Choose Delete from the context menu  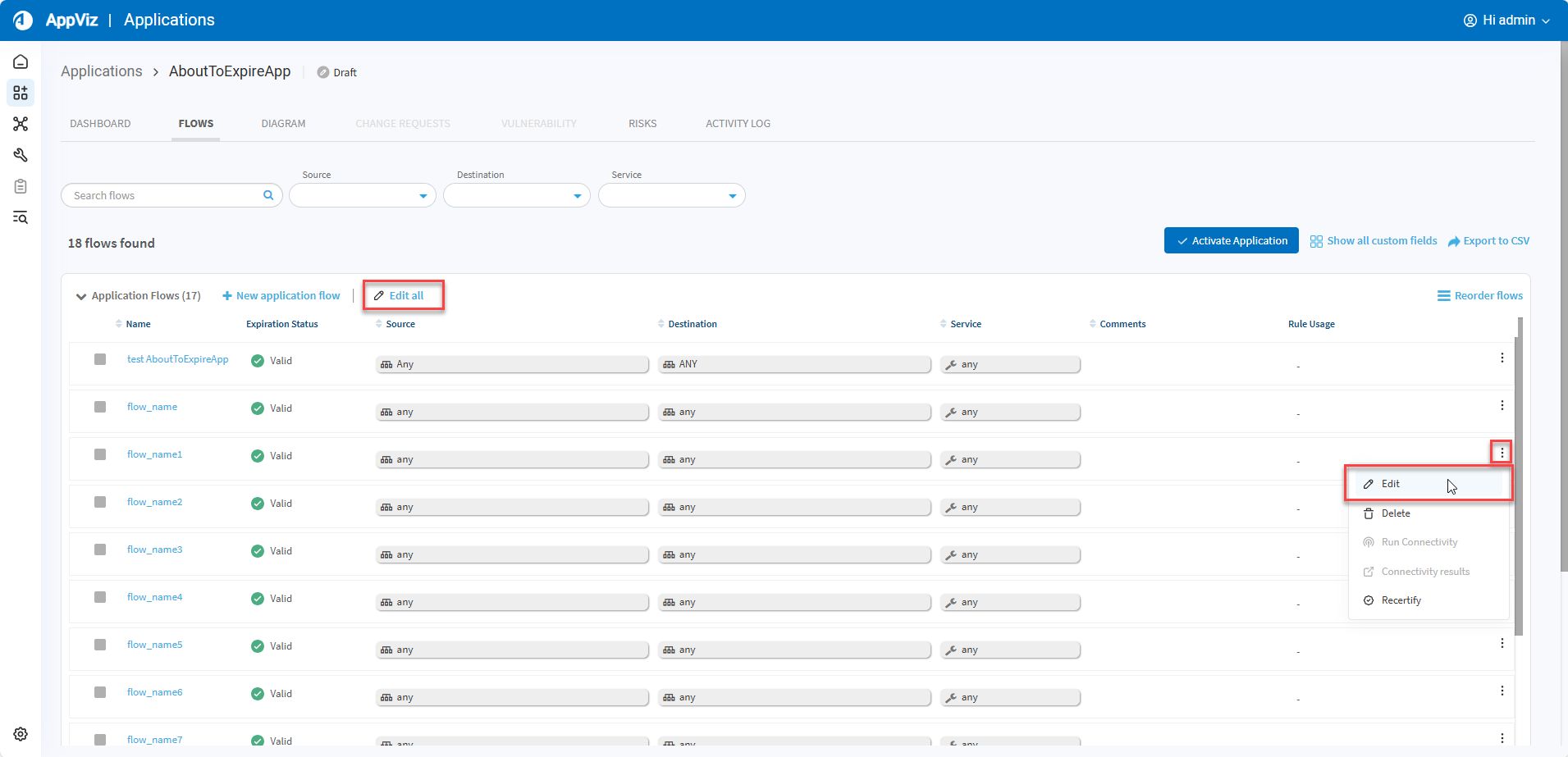(1395, 513)
